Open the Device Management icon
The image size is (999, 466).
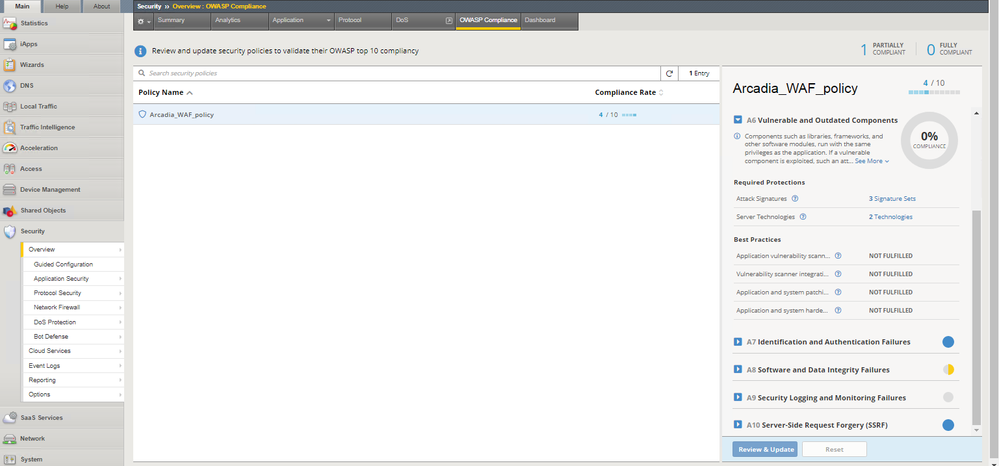click(10, 189)
